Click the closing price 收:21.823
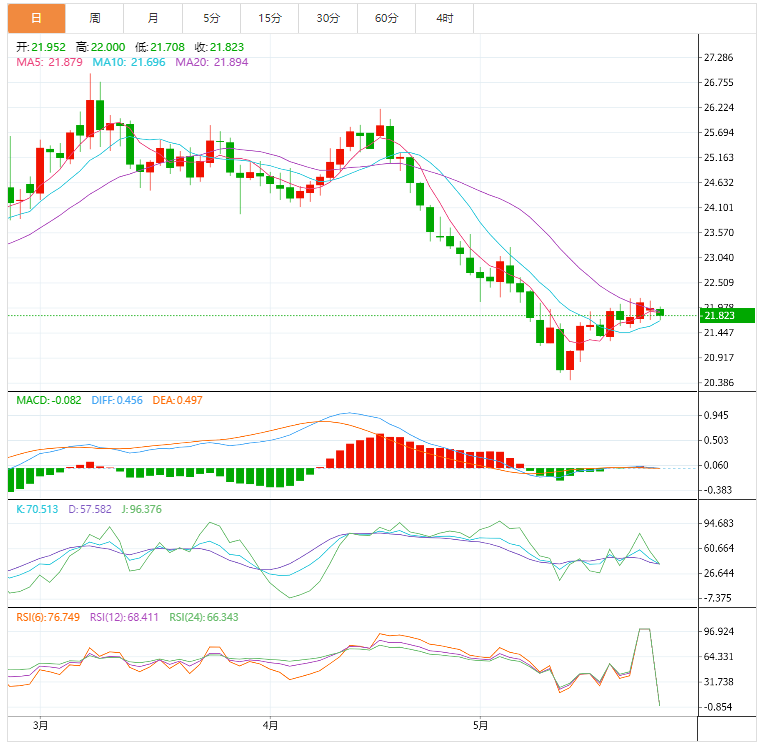Screen dimensions: 764x747 219,47
